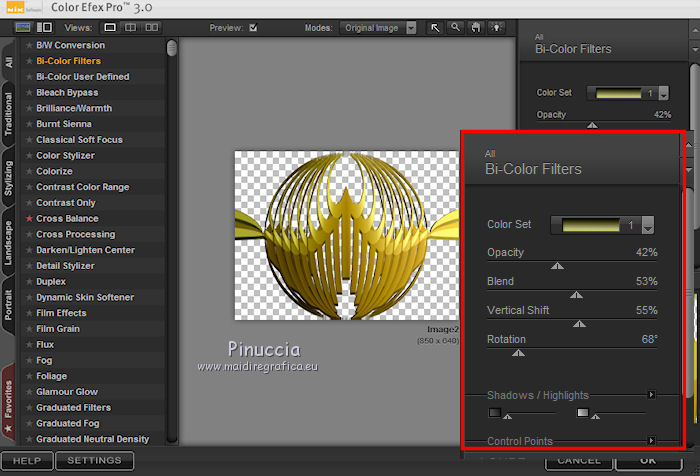Expand the Shadows / Highlights section arrow
700x476 pixels.
(651, 395)
